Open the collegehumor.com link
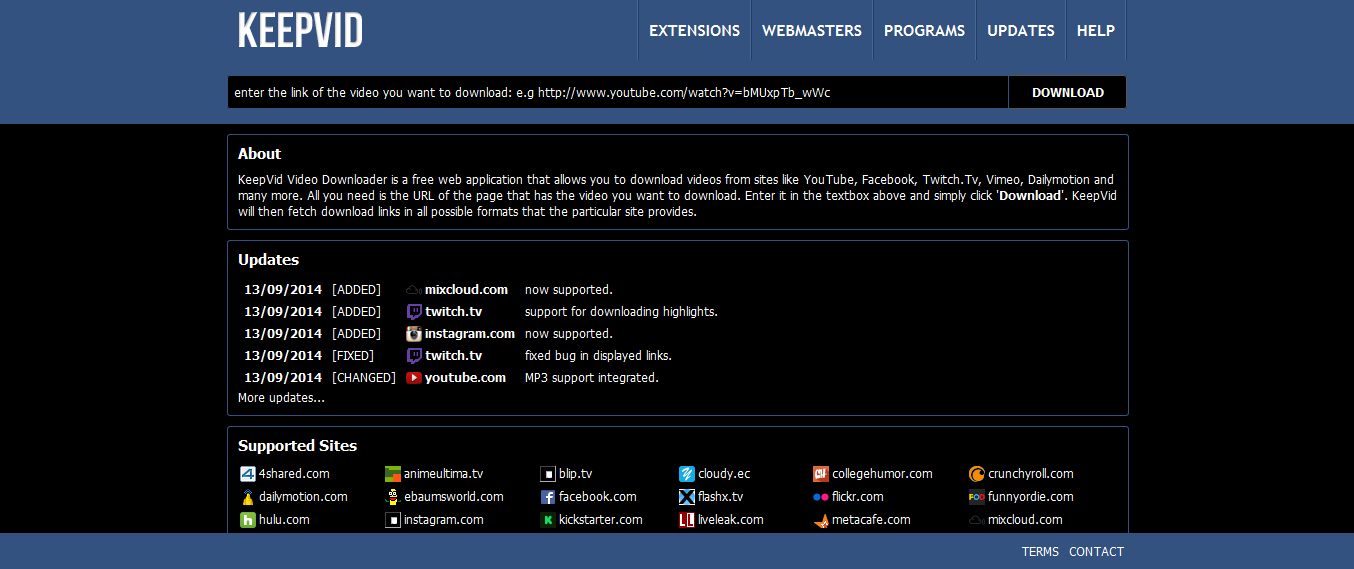 882,474
